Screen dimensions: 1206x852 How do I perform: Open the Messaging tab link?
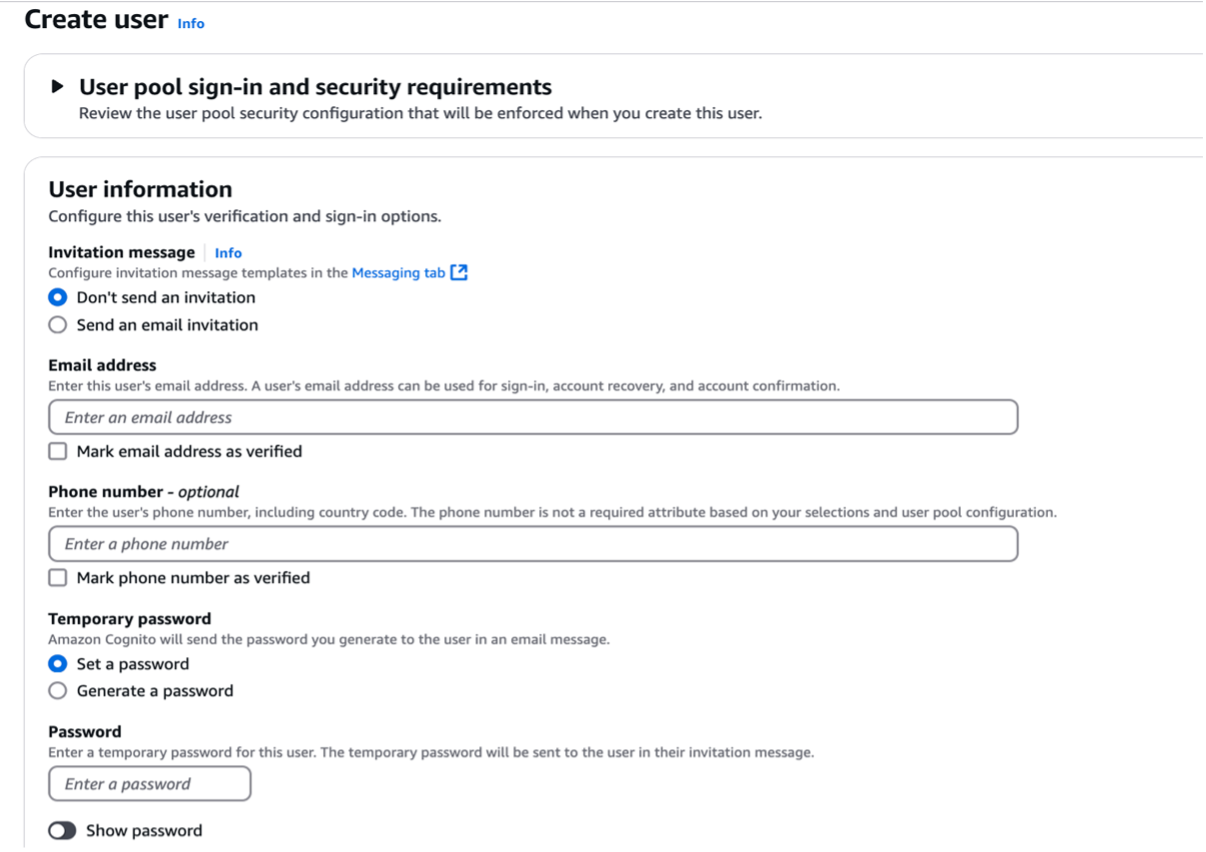(x=398, y=271)
